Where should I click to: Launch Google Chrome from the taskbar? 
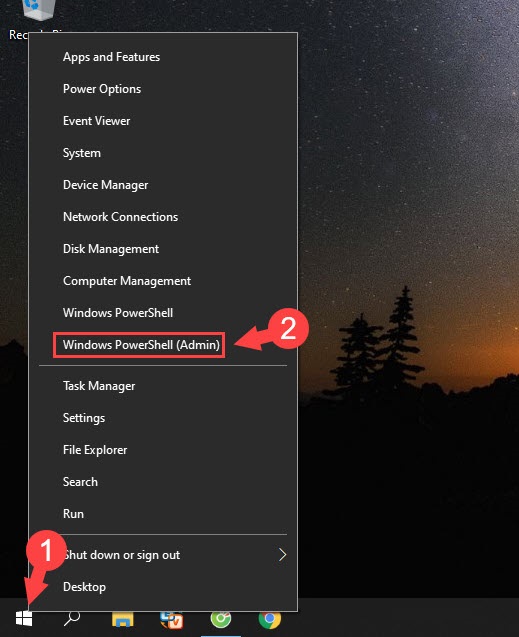pos(270,619)
